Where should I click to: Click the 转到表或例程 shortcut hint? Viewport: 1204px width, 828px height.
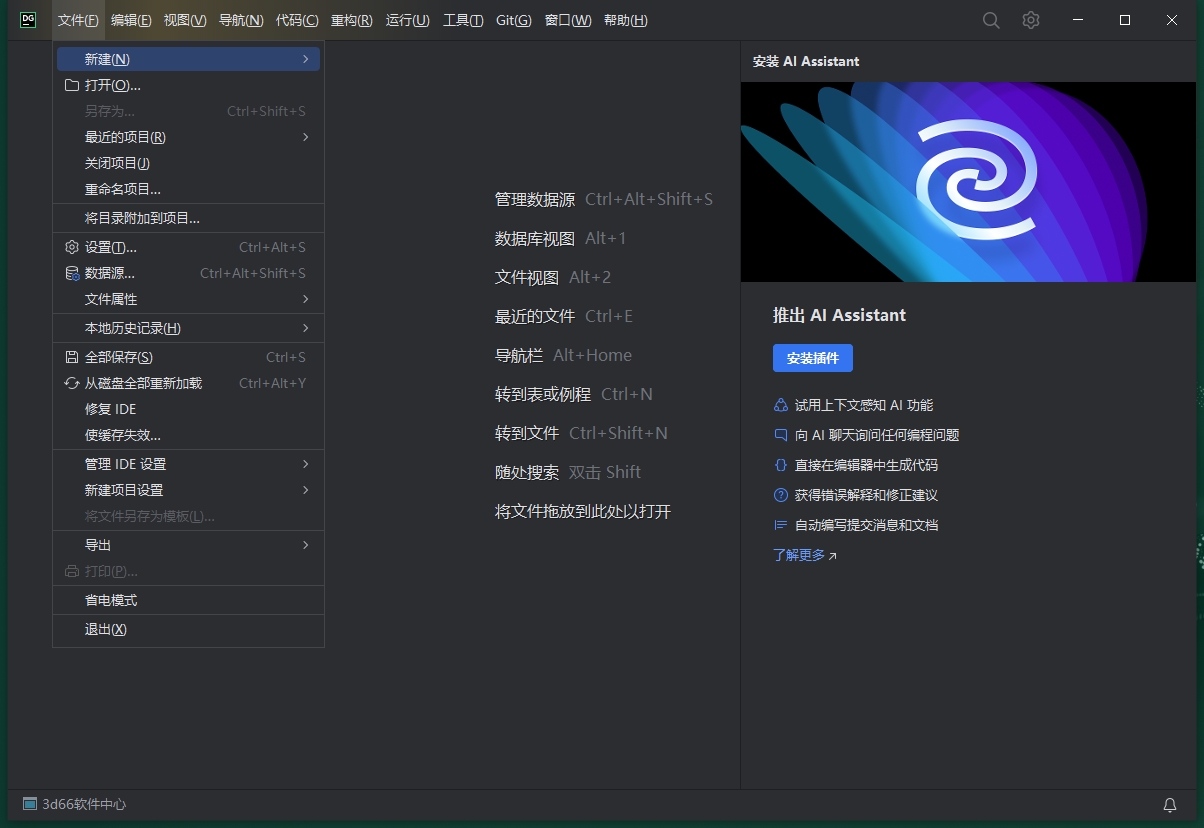tap(574, 394)
